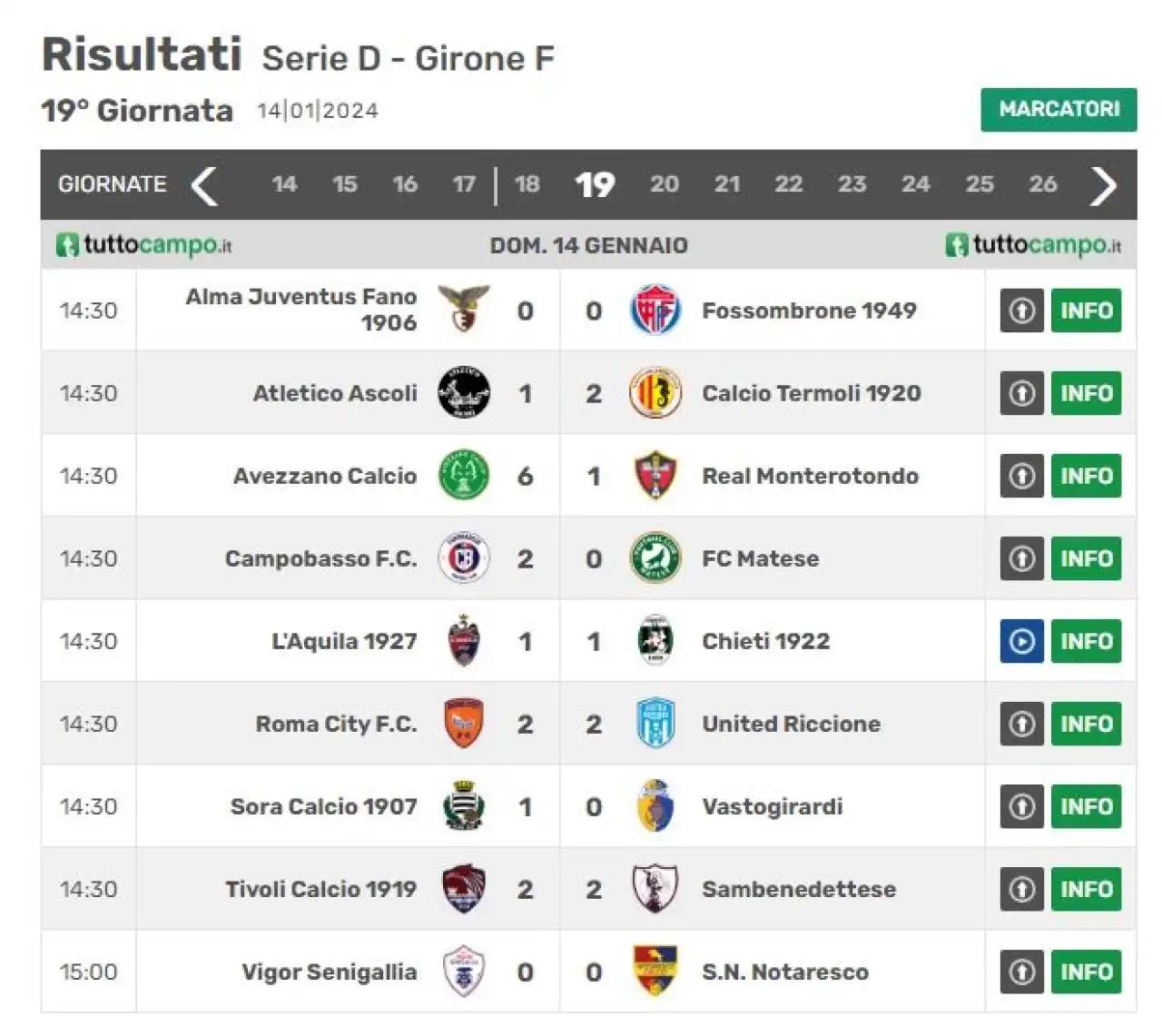Viewport: 1162px width, 1036px height.
Task: Click the Calcio Termoli 1920 team crest
Action: [655, 393]
